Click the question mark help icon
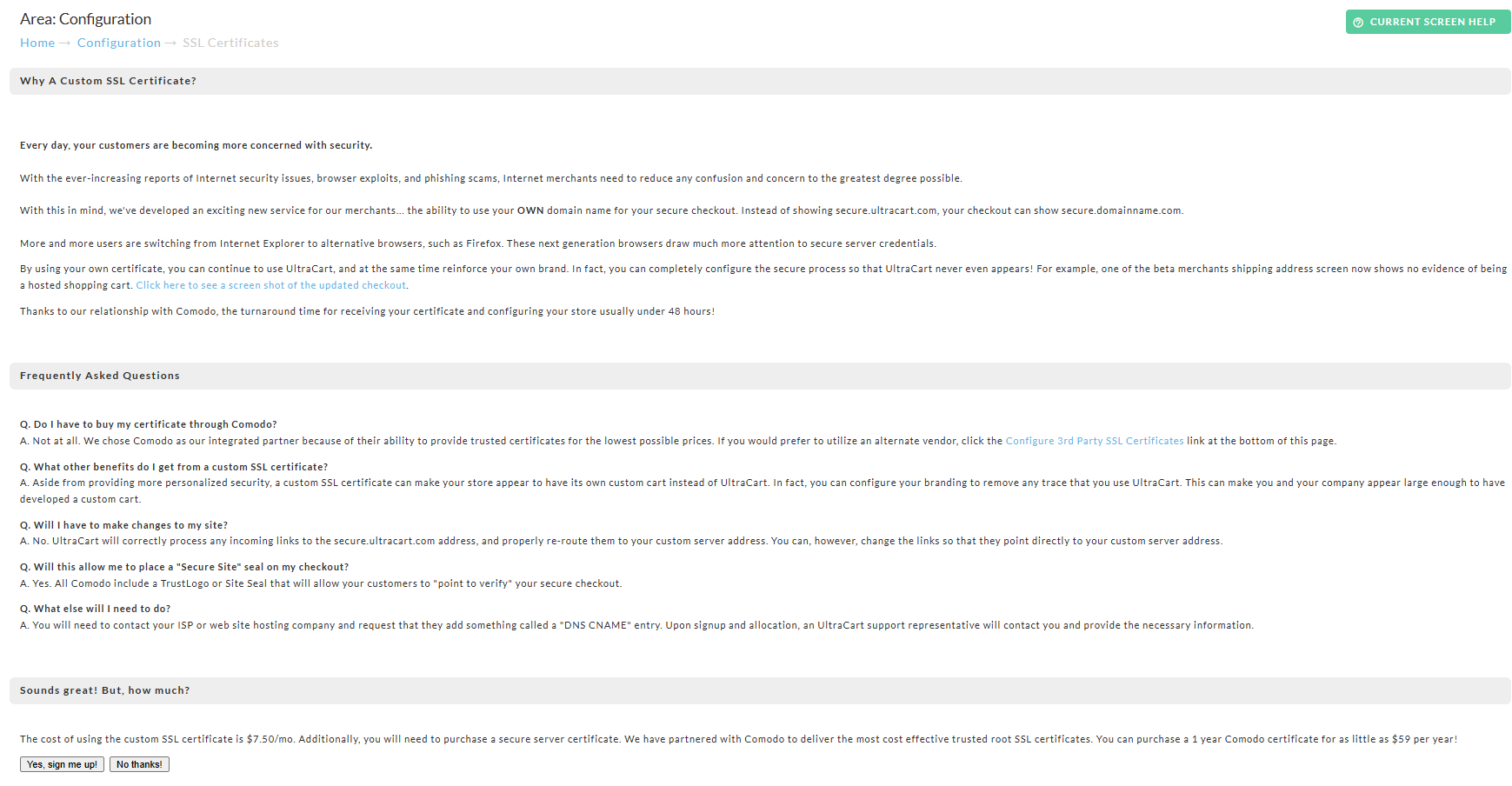 click(1358, 23)
